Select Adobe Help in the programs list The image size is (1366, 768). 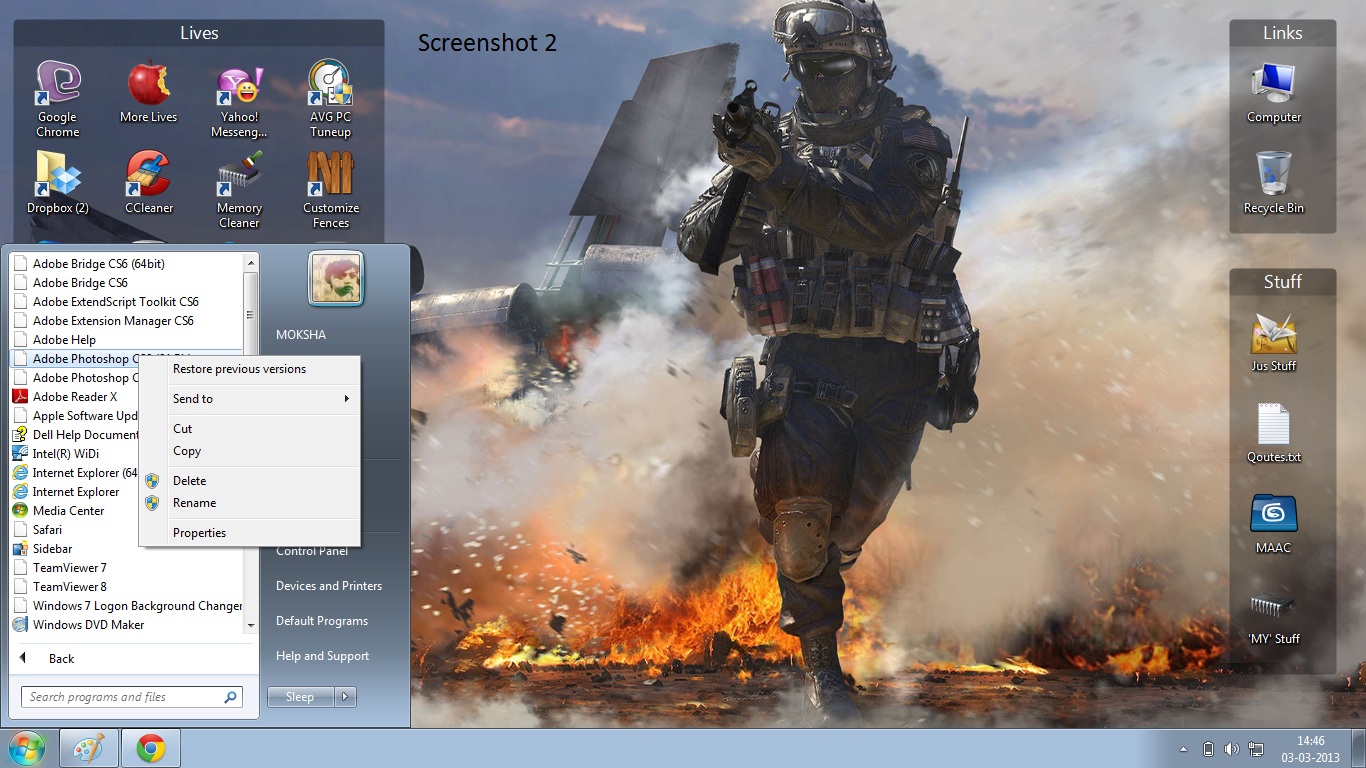[64, 340]
